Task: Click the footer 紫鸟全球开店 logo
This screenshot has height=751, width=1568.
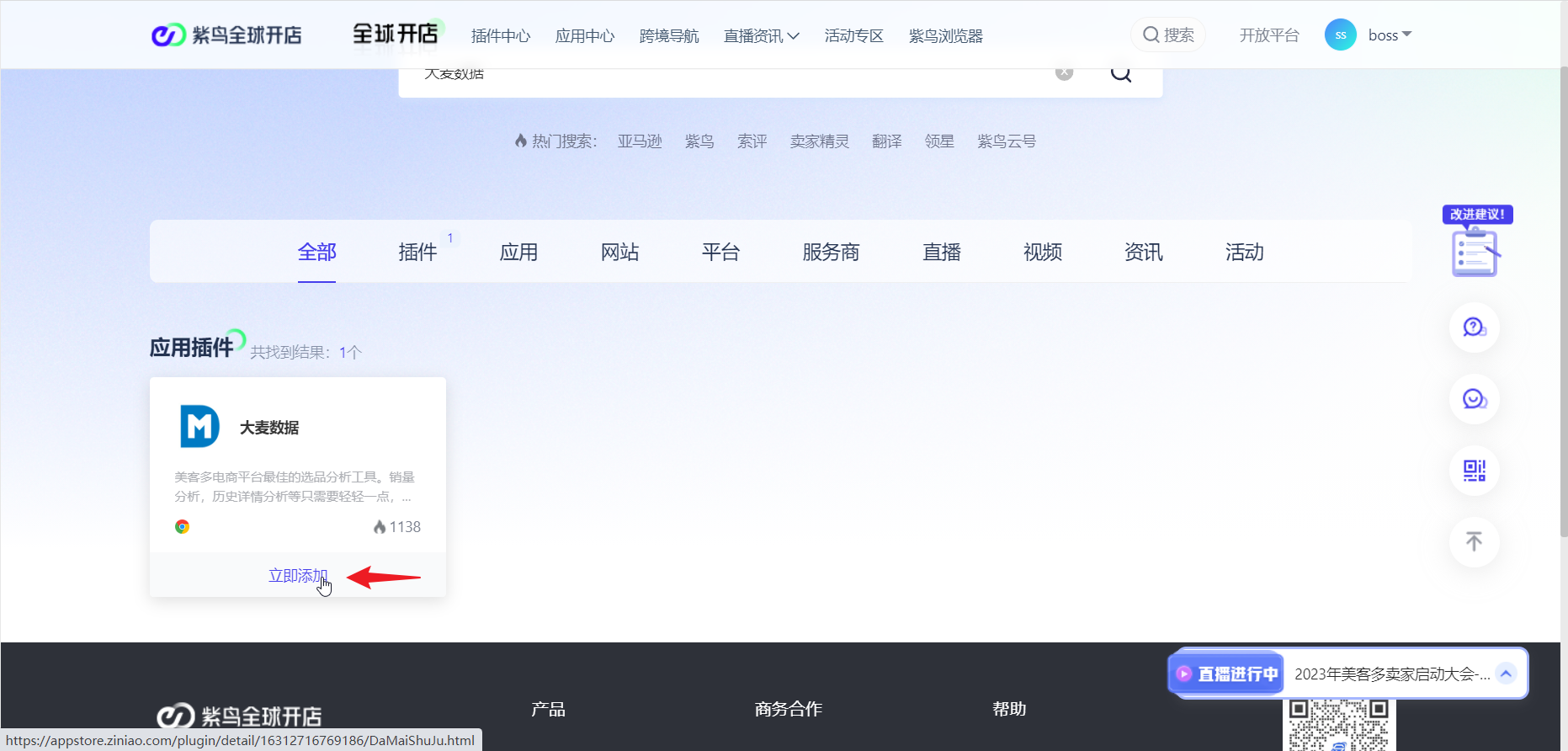Action: (239, 716)
